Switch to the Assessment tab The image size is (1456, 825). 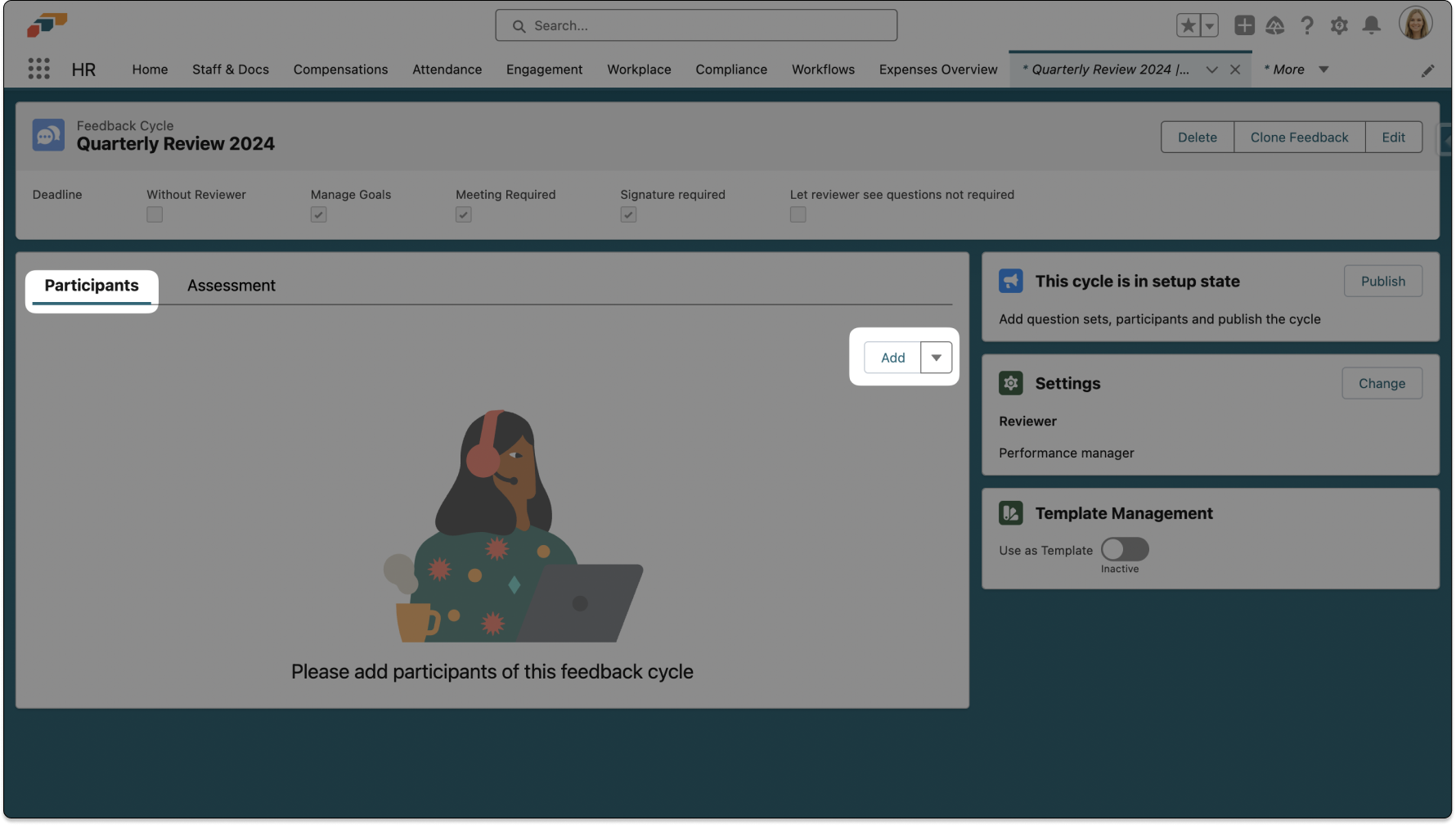(x=231, y=286)
